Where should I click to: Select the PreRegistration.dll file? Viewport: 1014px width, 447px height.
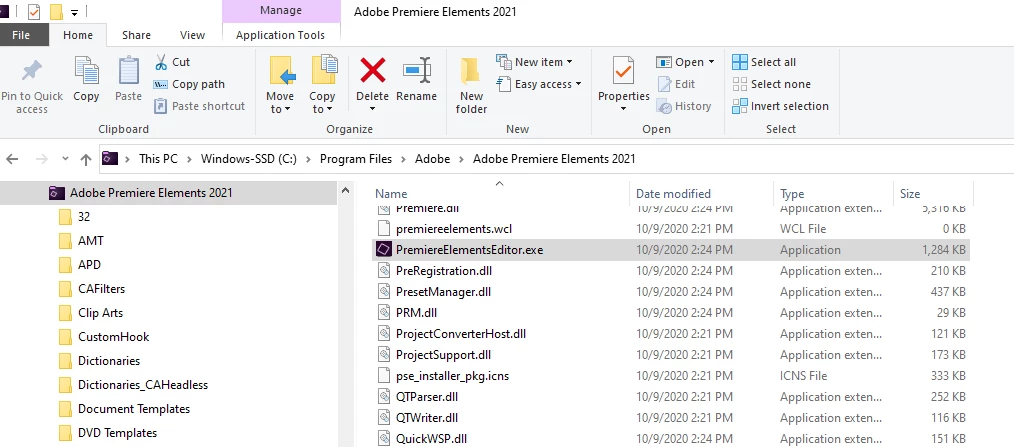(x=445, y=271)
